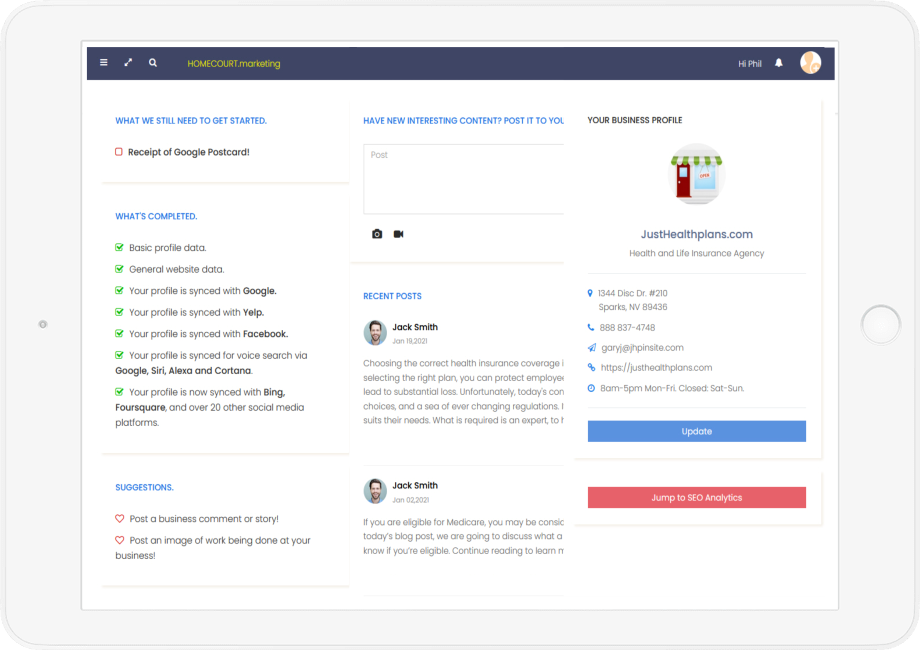Click the video camera icon under post box
The image size is (920, 650).
tap(398, 234)
